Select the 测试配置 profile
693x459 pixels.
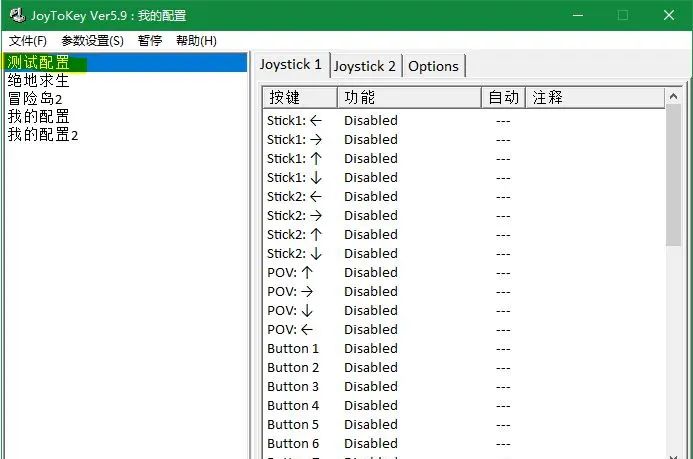[x=126, y=62]
